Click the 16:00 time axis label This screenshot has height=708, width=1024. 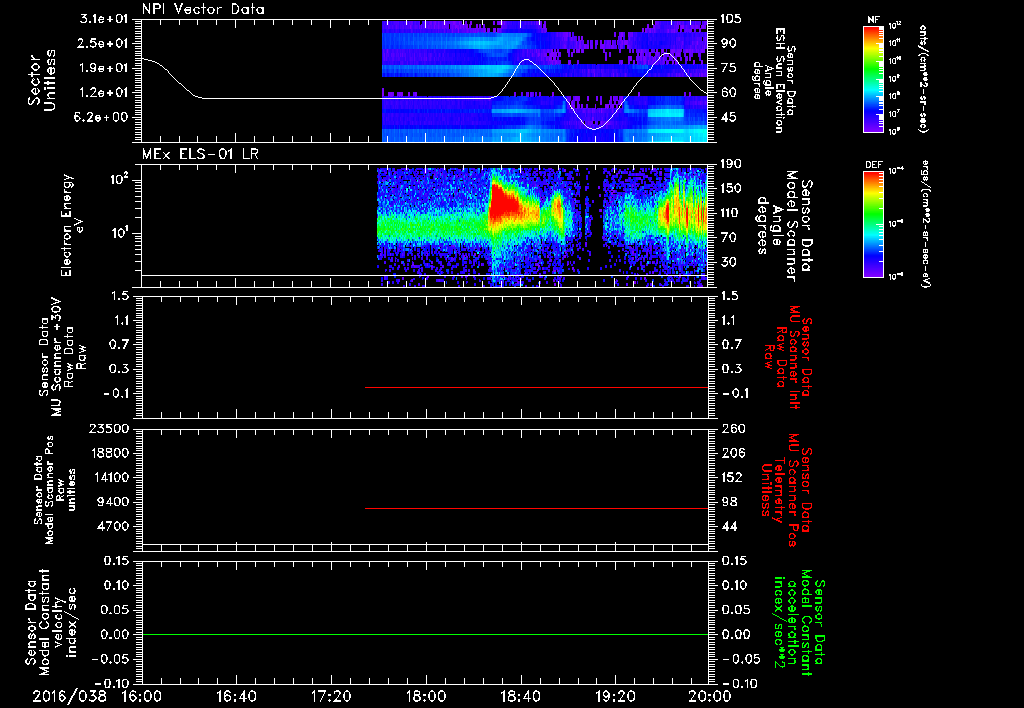point(142,696)
